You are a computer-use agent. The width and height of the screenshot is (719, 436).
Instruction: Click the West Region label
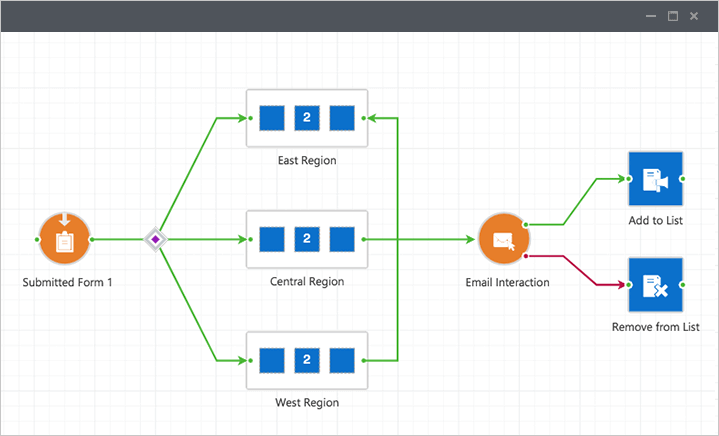[x=307, y=403]
